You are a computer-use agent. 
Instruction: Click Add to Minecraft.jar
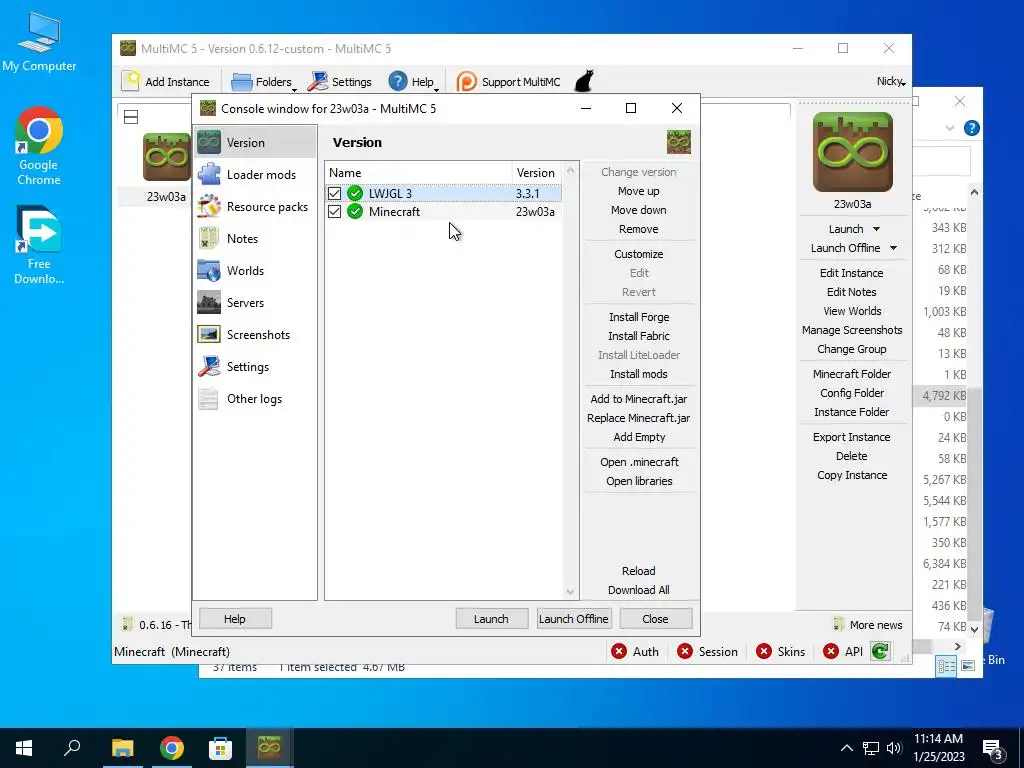(x=639, y=398)
